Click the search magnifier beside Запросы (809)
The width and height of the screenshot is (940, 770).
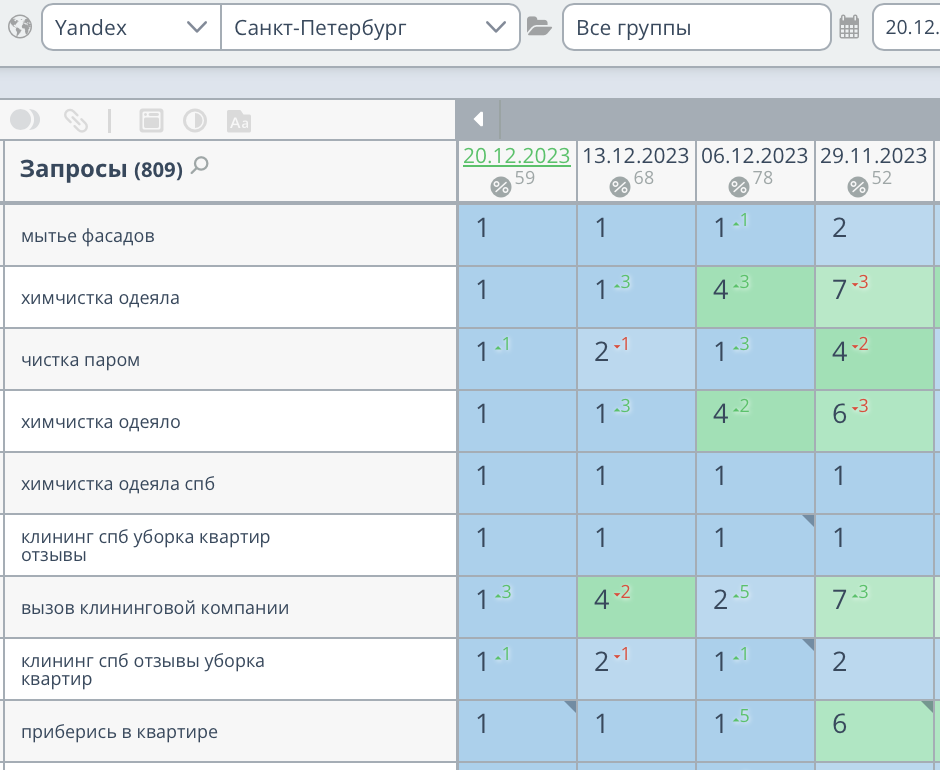pyautogui.click(x=201, y=167)
